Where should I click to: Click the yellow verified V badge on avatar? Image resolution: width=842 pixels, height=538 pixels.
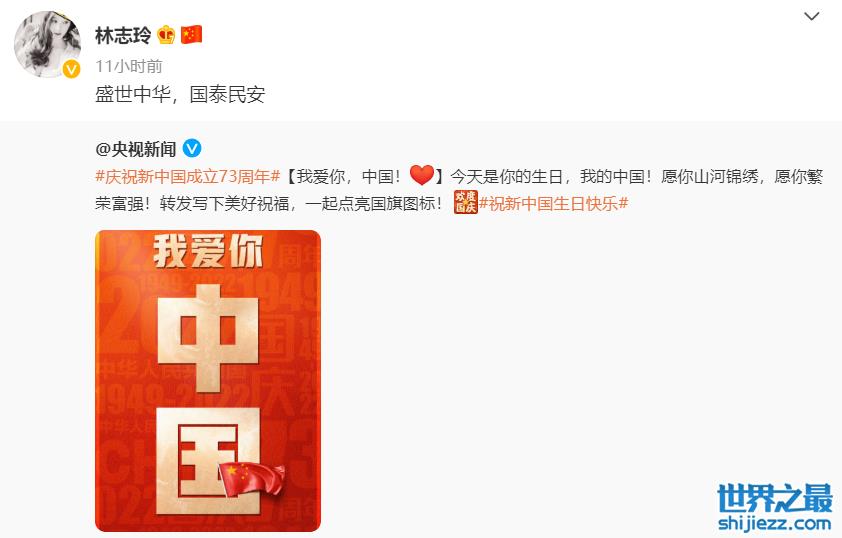tap(71, 69)
